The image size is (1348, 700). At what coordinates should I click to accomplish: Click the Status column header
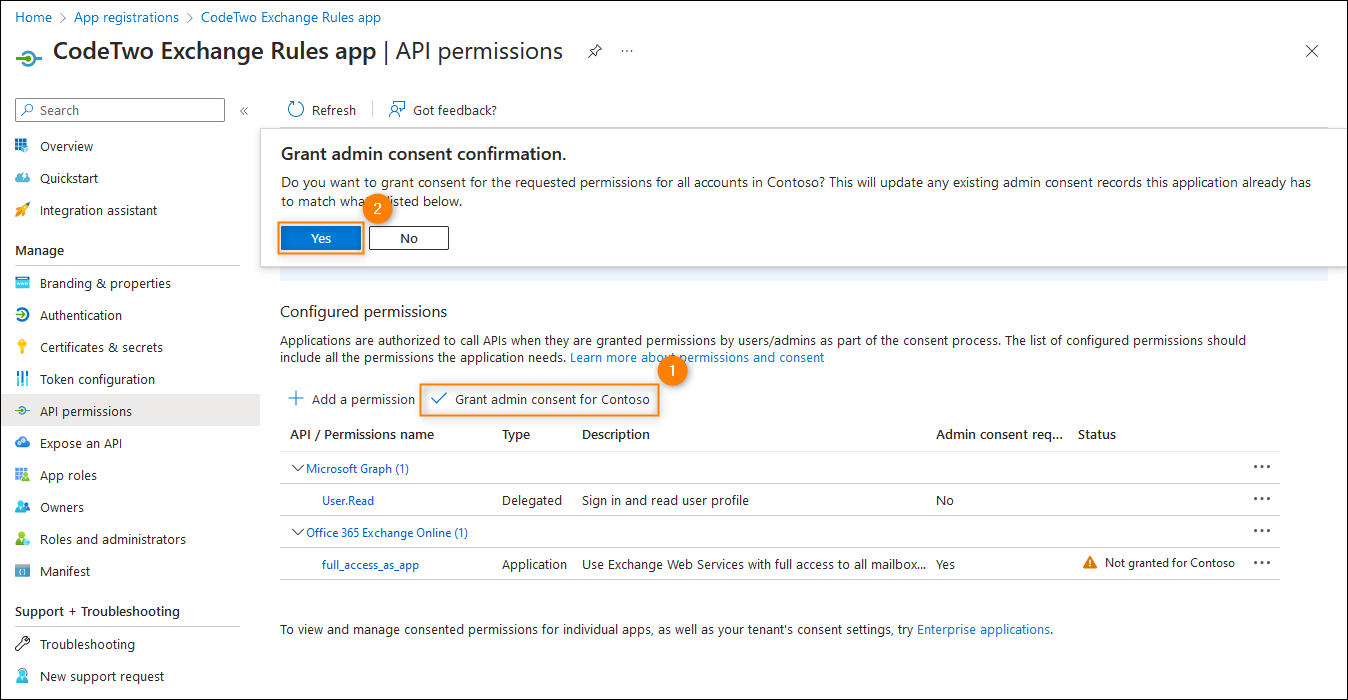pos(1097,434)
